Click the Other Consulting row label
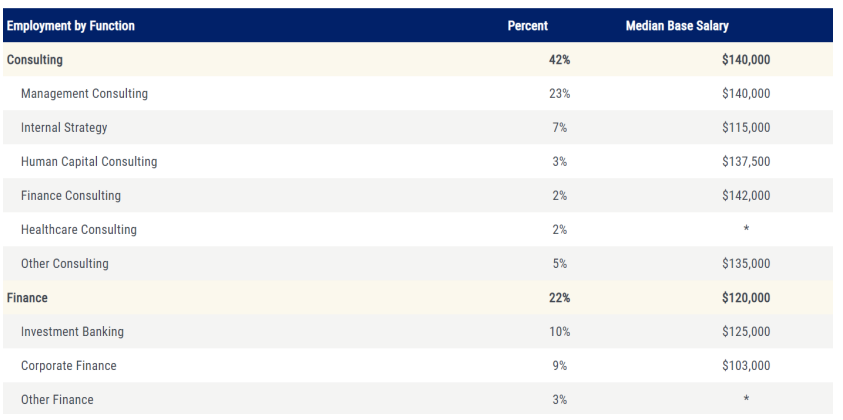843x420 pixels. click(x=65, y=264)
